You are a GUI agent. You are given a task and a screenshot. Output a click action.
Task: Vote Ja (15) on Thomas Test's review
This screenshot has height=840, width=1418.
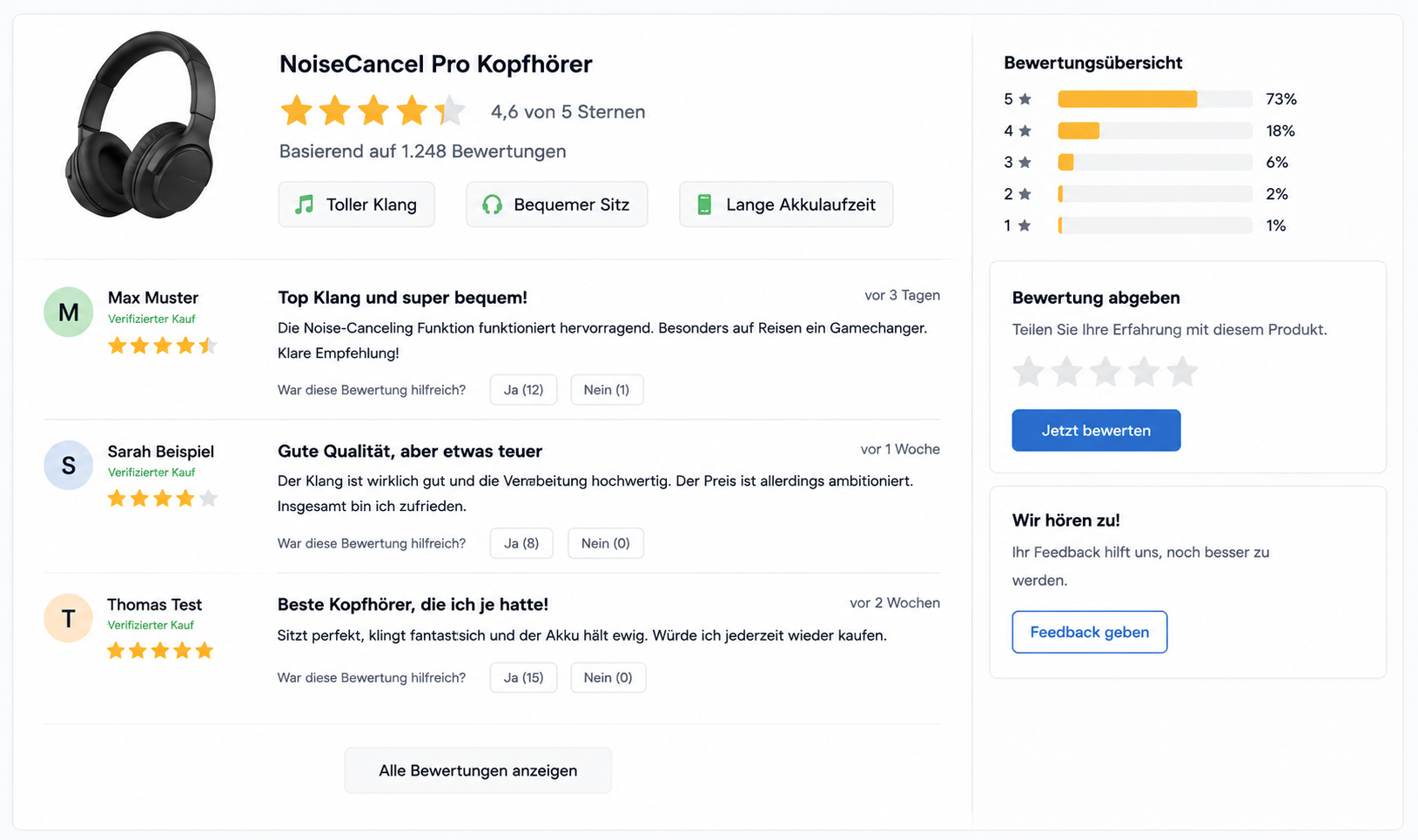[x=523, y=677]
